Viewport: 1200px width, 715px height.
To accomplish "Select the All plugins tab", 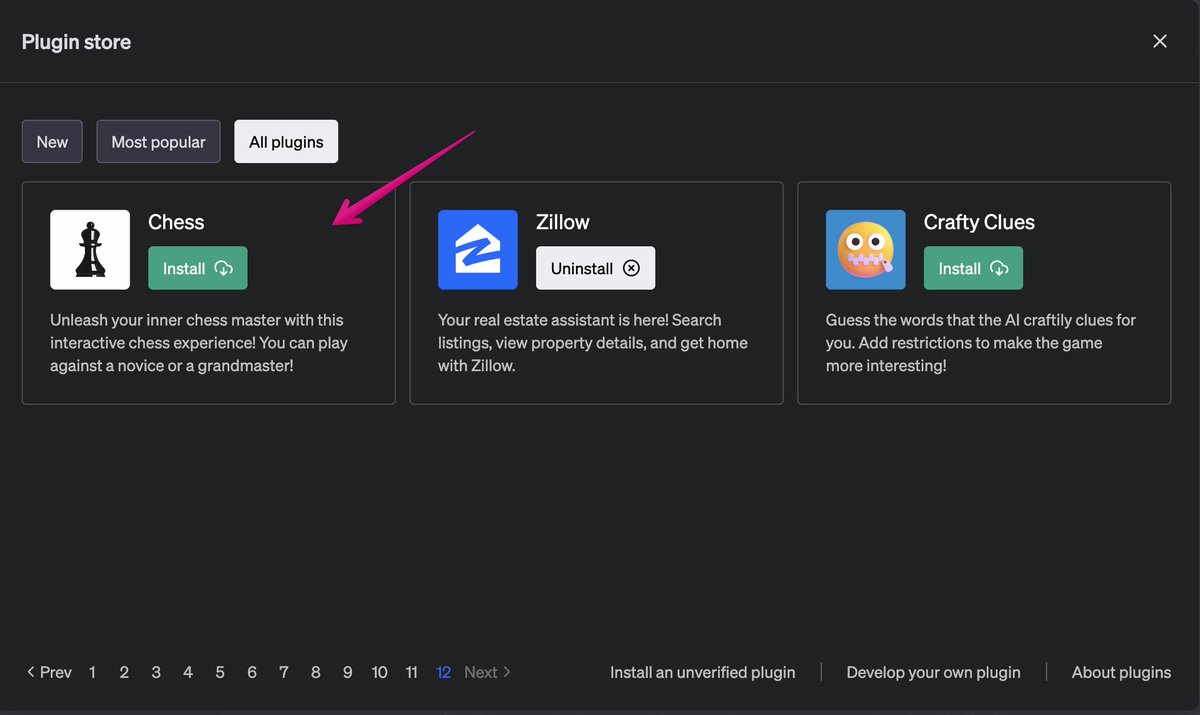I will [x=286, y=142].
